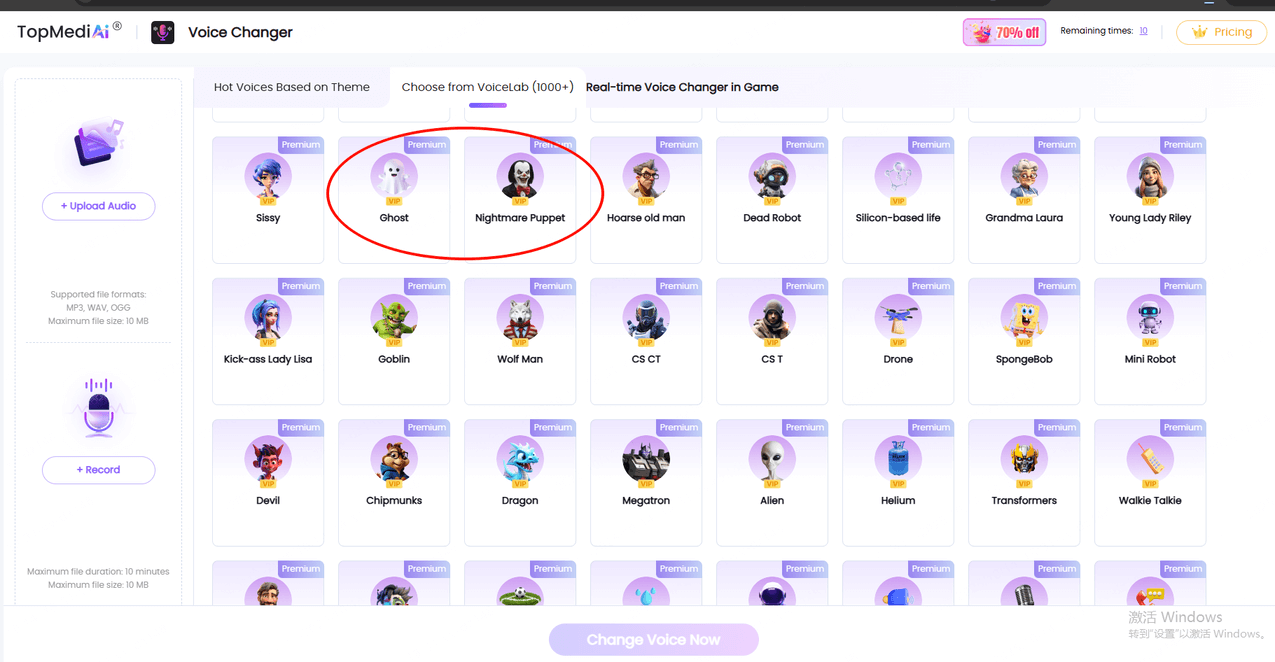Select the Wolf Man voice avatar
This screenshot has height=662, width=1275.
tap(520, 319)
